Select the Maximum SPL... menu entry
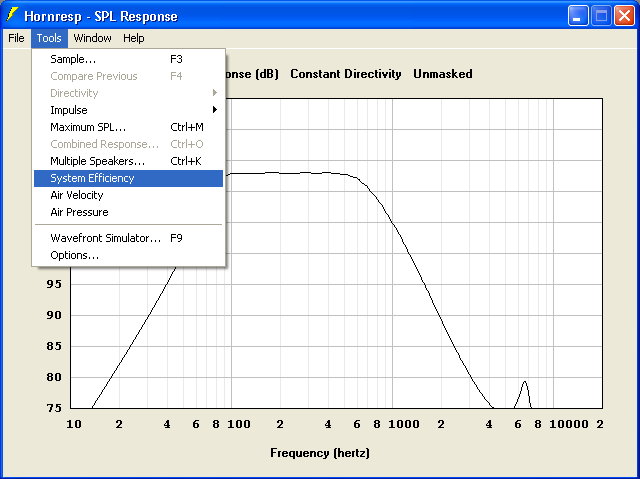Viewport: 640px width, 479px height. [129, 127]
